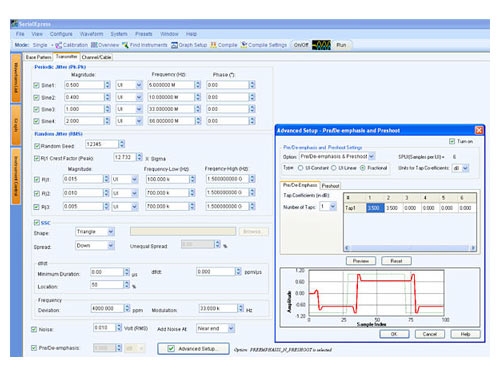
Task: Open the Number of Taps dropdown
Action: coord(333,207)
